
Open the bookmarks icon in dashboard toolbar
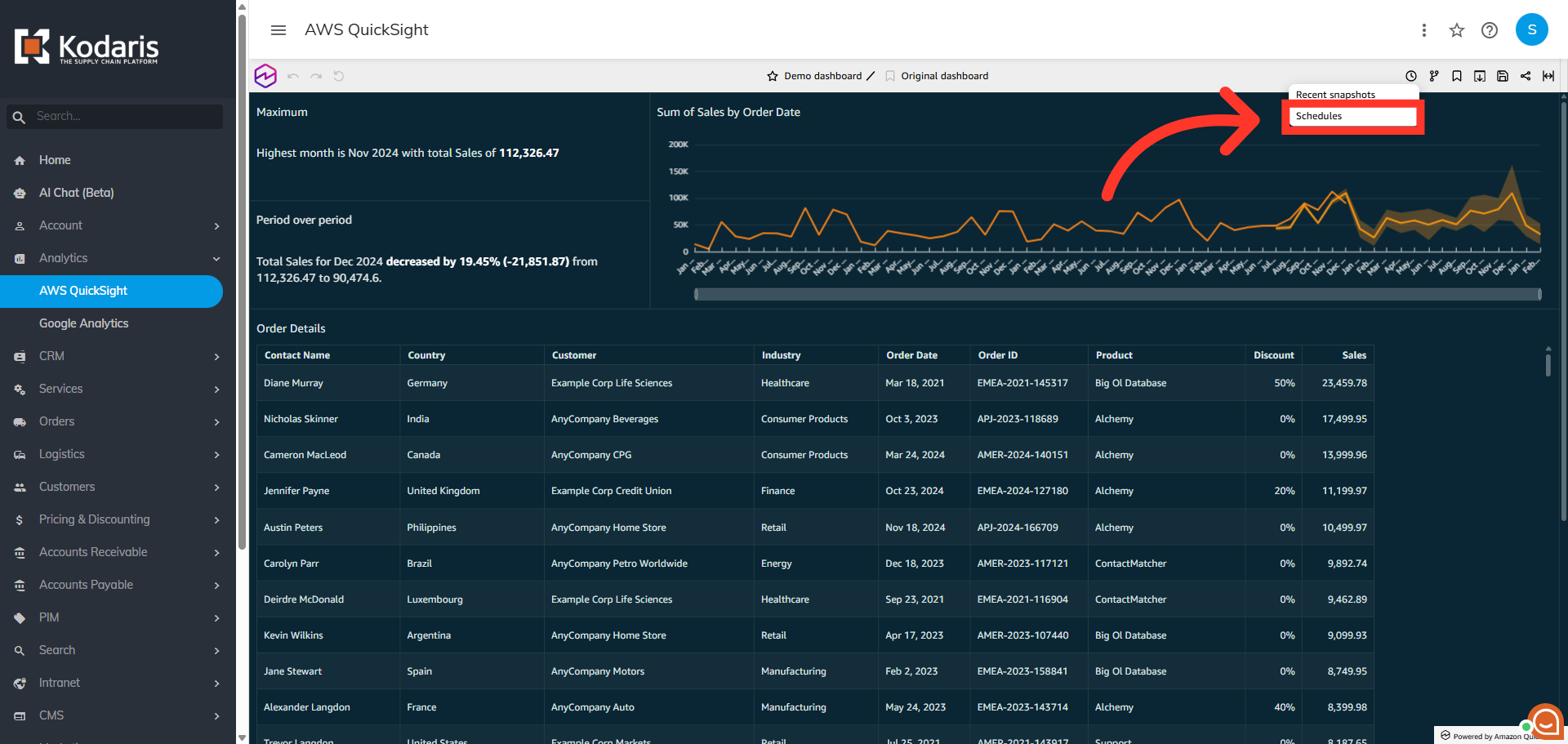1456,76
